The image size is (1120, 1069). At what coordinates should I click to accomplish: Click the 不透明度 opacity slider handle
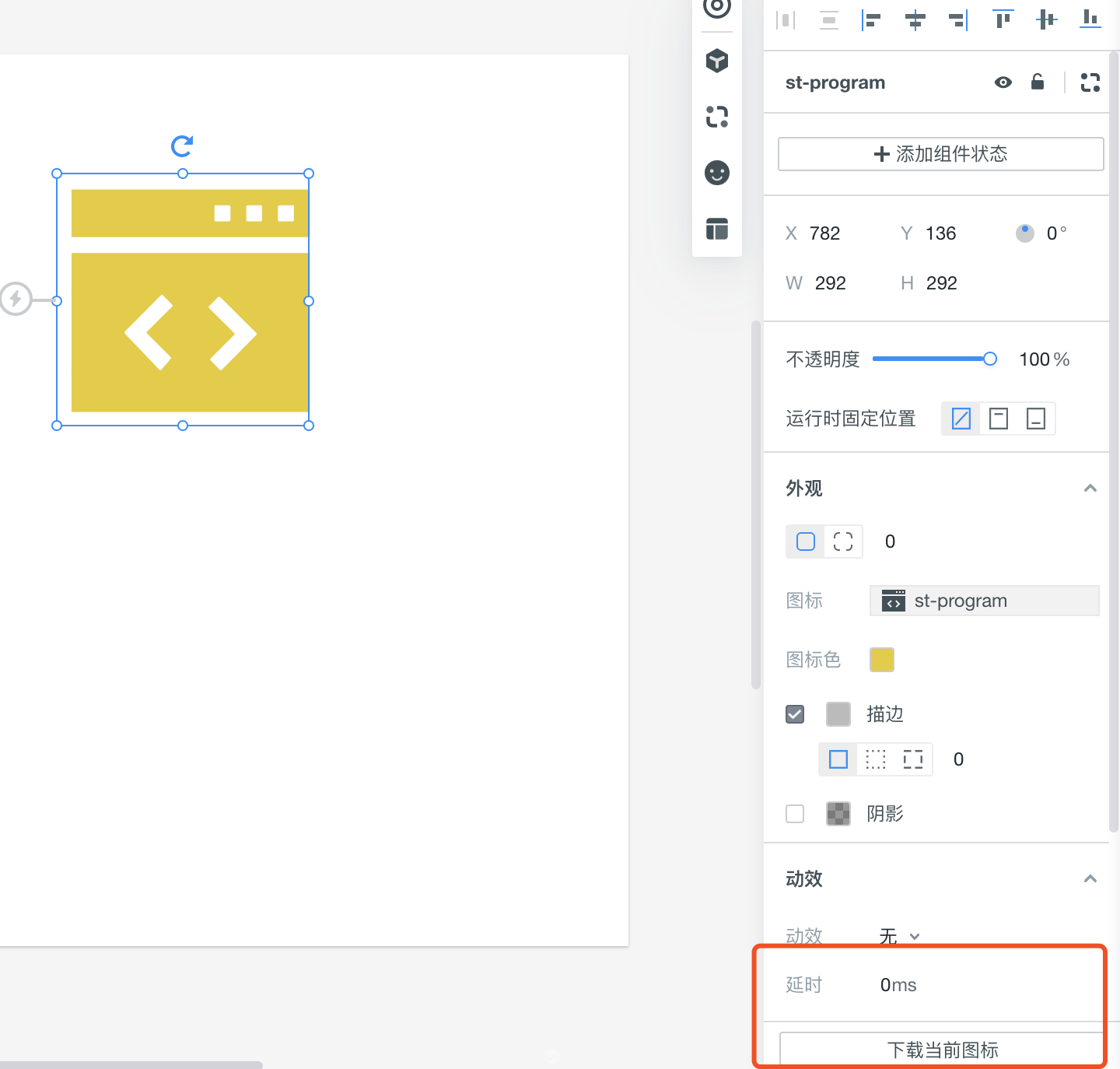pos(989,359)
